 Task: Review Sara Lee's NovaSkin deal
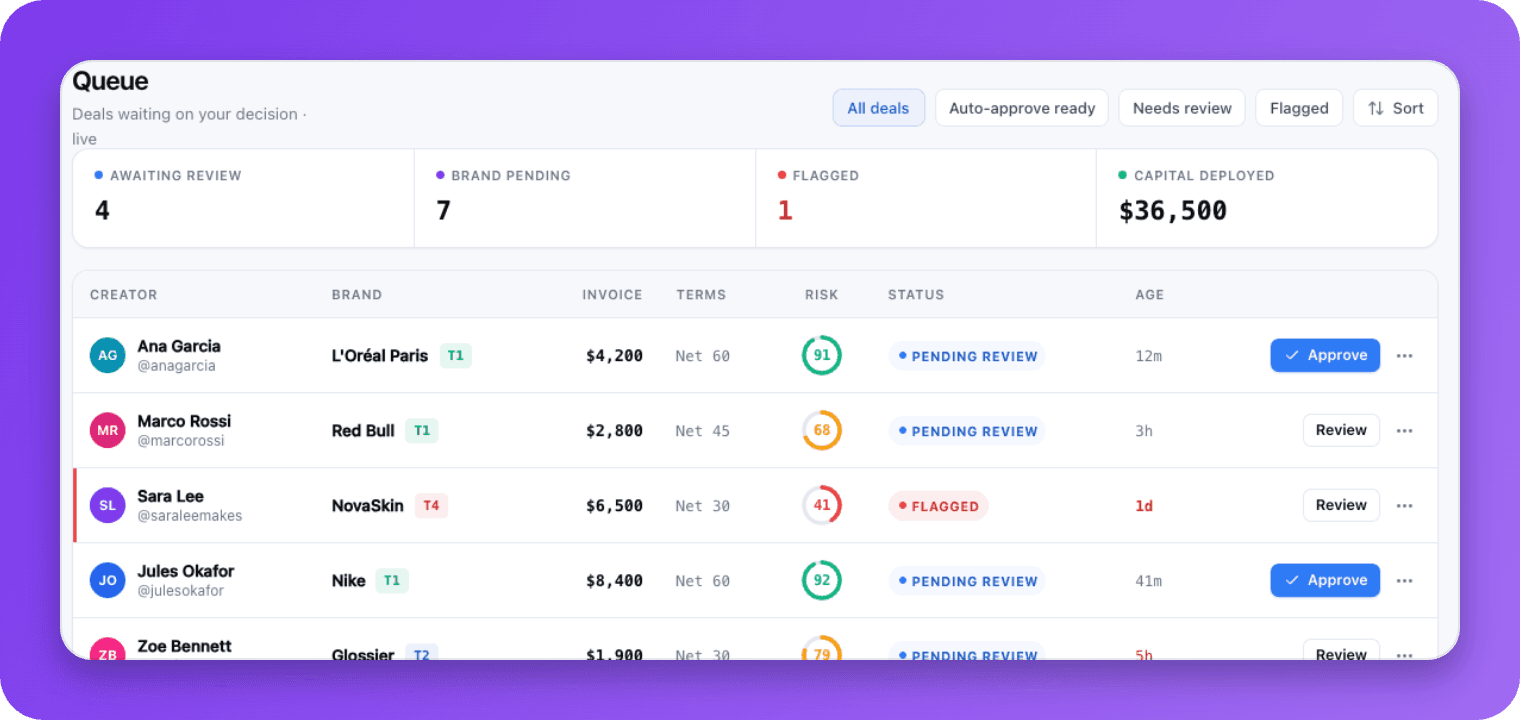click(1341, 506)
